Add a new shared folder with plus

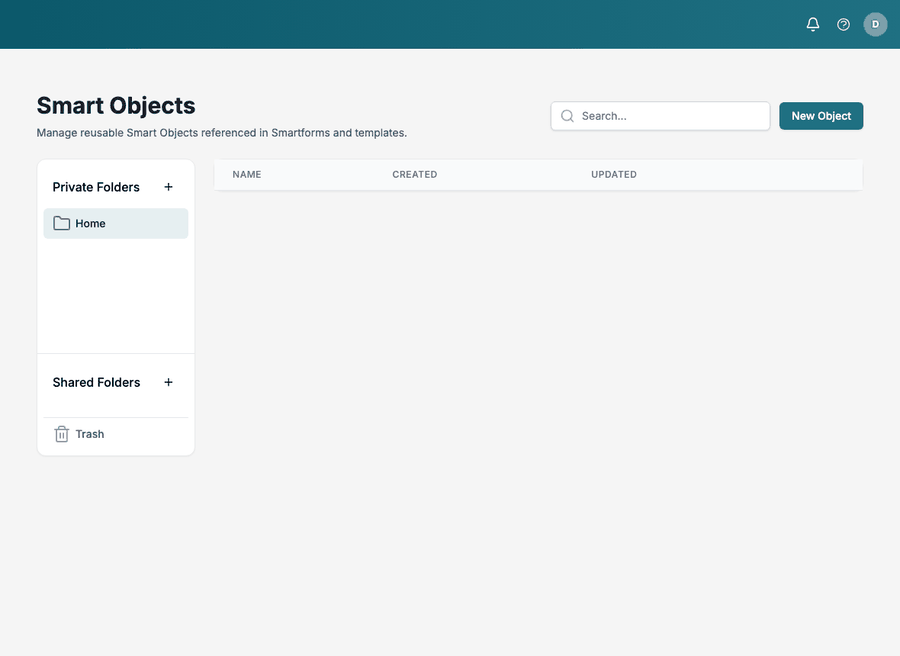tap(168, 382)
